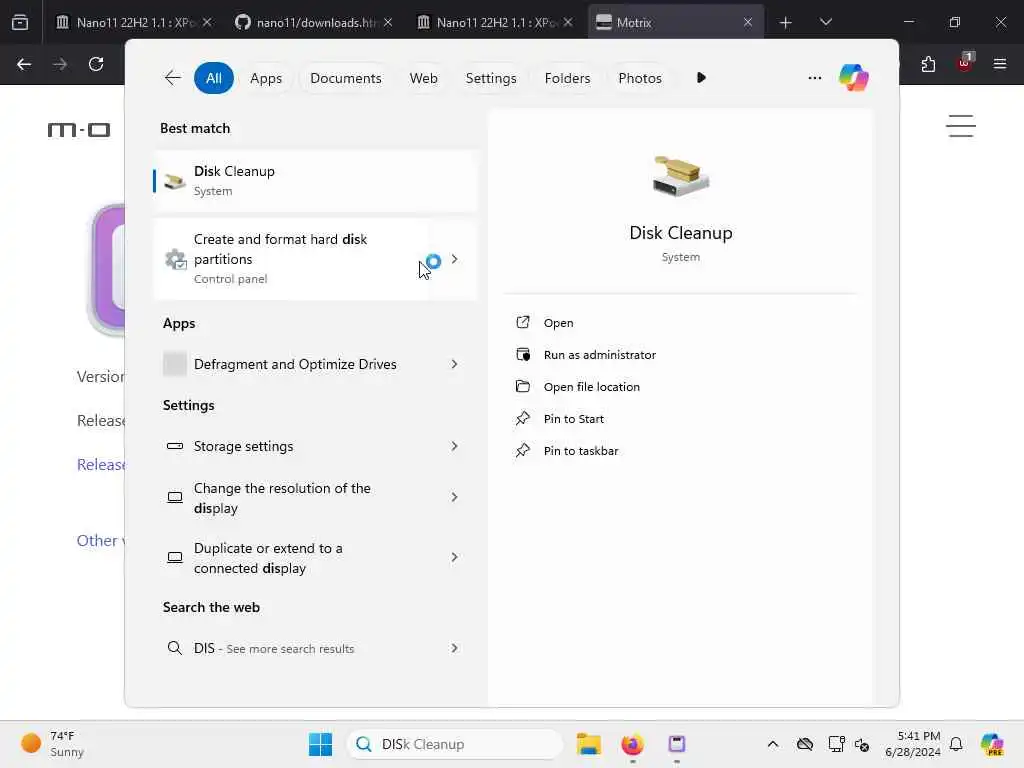Select the Apps filter tab
This screenshot has width=1024, height=768.
pyautogui.click(x=266, y=78)
